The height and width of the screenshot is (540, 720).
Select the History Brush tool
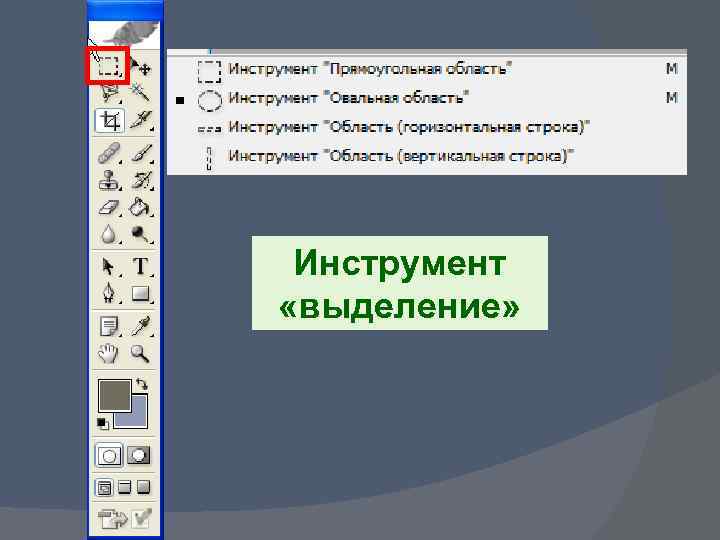point(141,180)
